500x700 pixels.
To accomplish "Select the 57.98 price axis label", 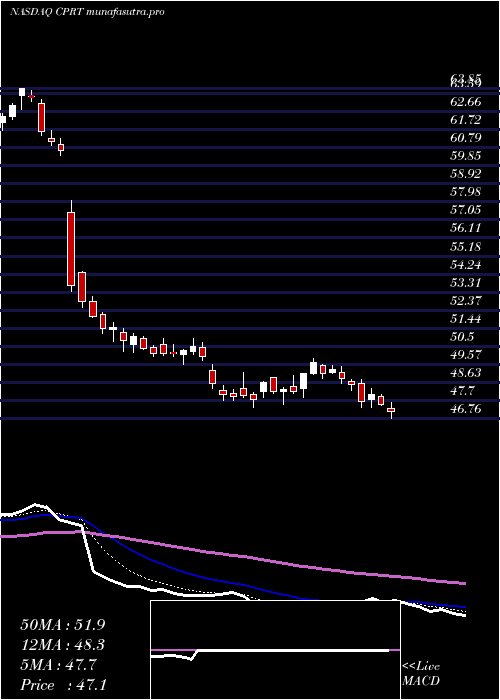I will tap(466, 192).
